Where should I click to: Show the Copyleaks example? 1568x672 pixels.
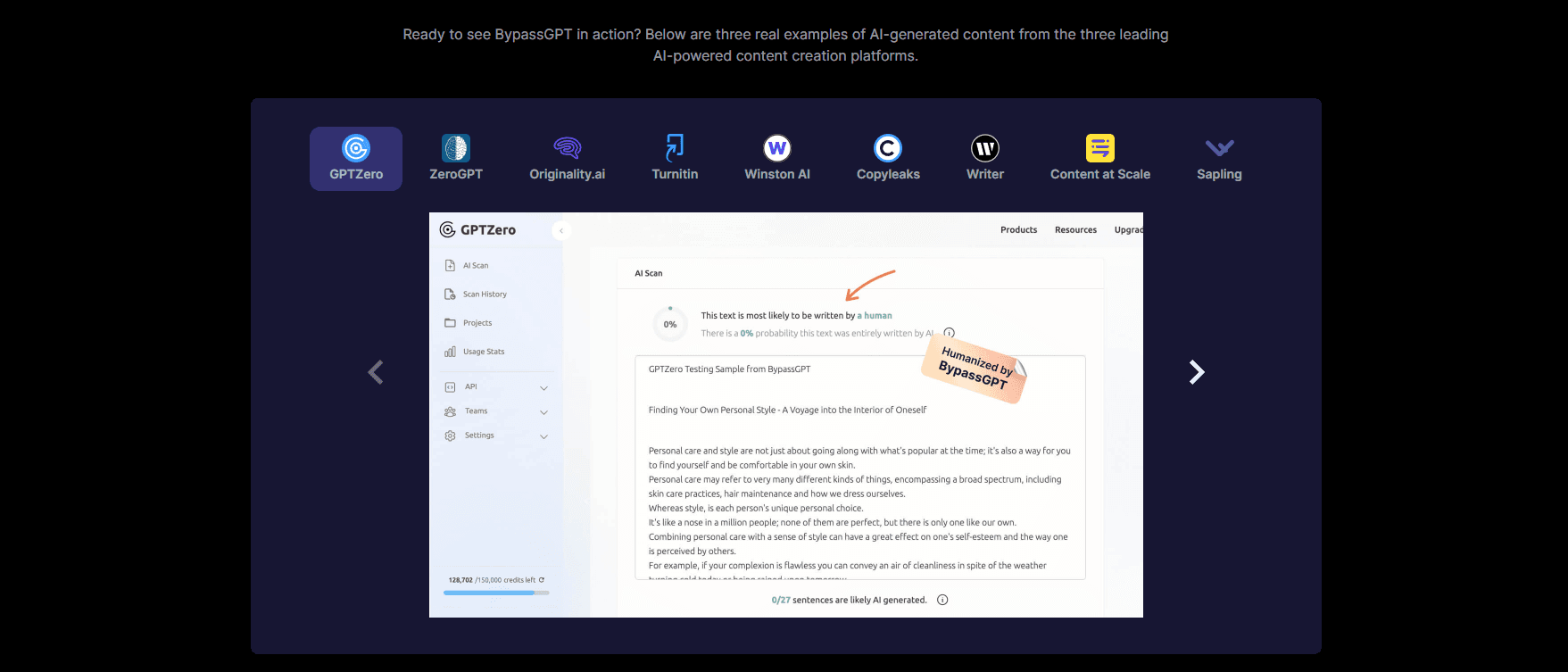coord(888,159)
